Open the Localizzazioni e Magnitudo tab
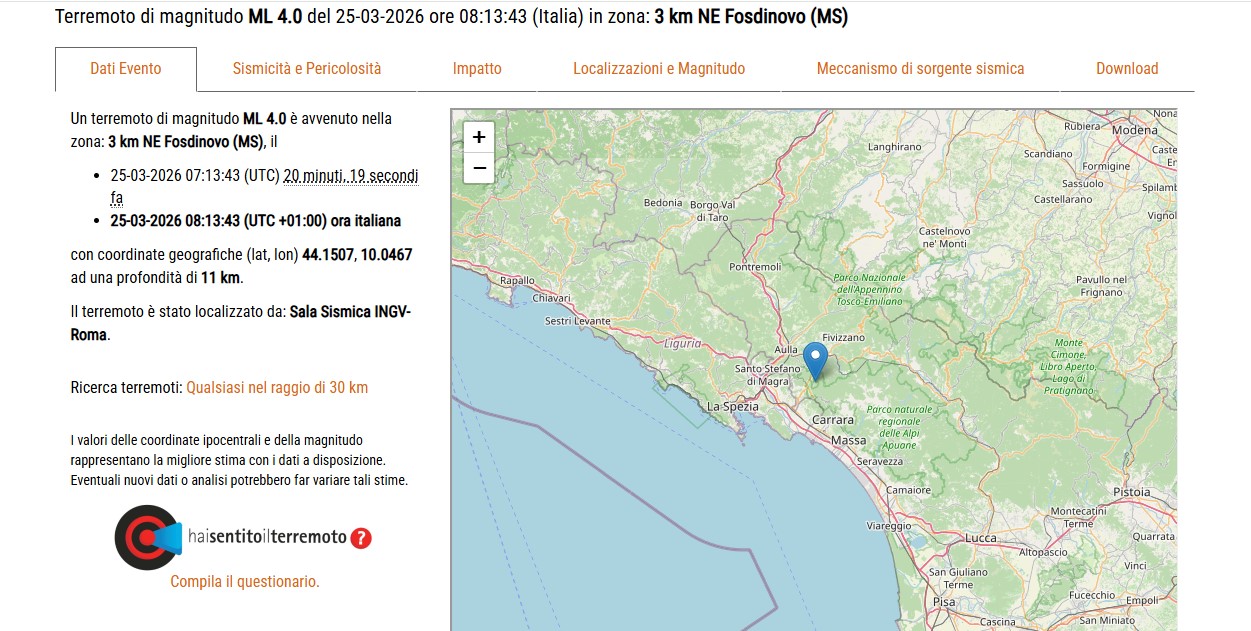Screen dimensions: 1251x631 pyautogui.click(x=658, y=68)
